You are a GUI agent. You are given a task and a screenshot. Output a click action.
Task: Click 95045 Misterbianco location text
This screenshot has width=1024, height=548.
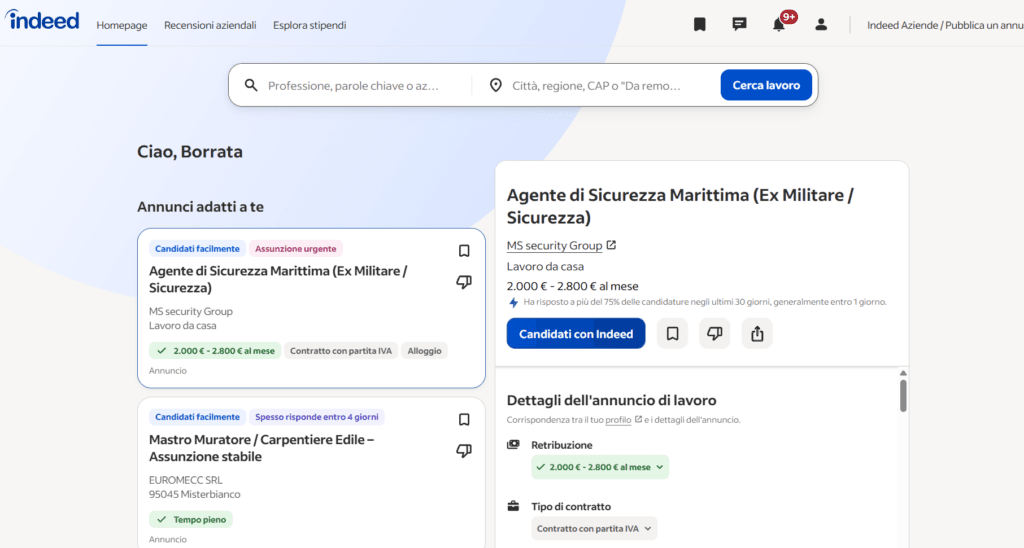195,494
